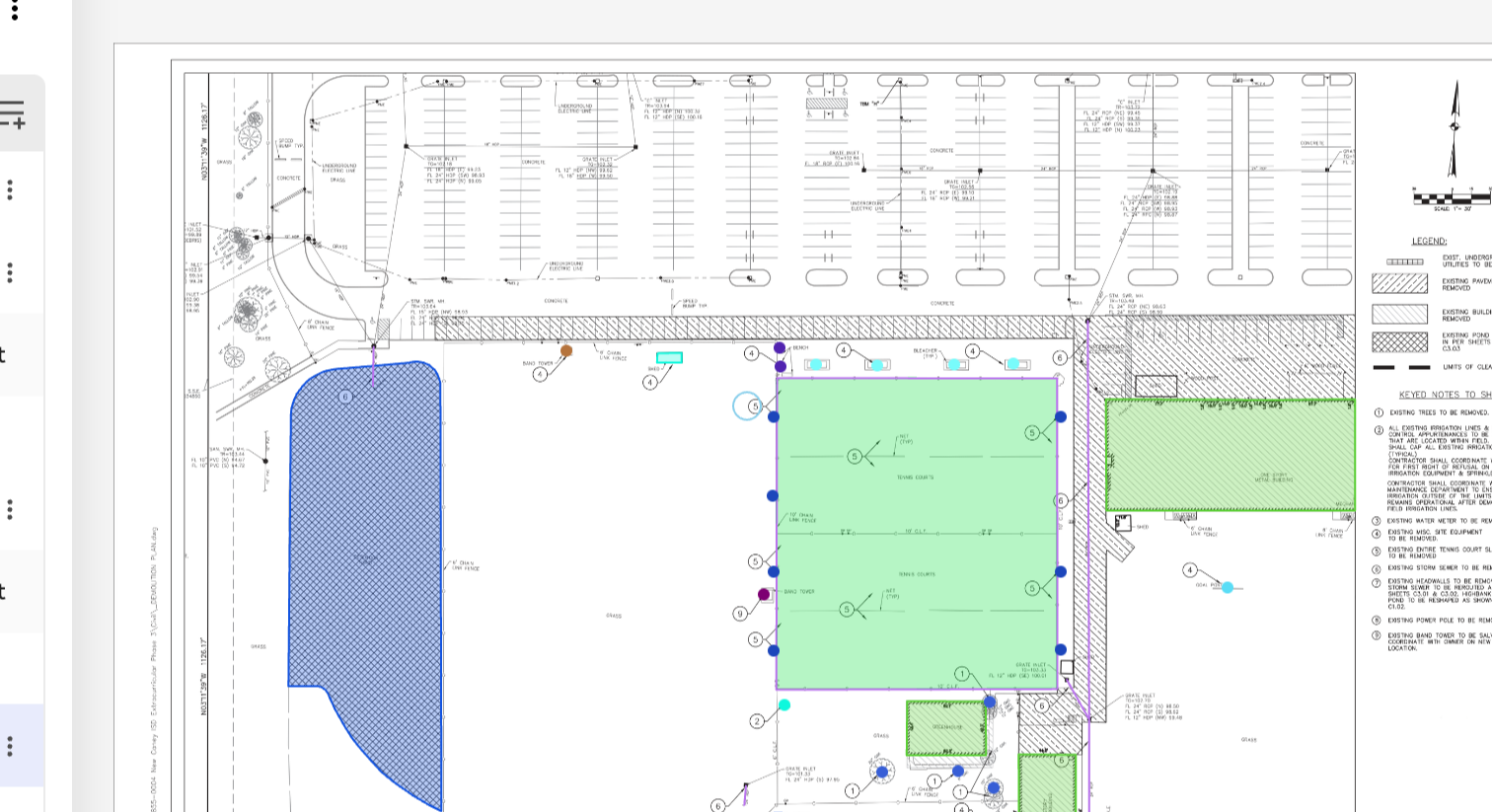The height and width of the screenshot is (812, 1492).
Task: Click the existing building hatch swatch in the legend
Action: pyautogui.click(x=1399, y=314)
